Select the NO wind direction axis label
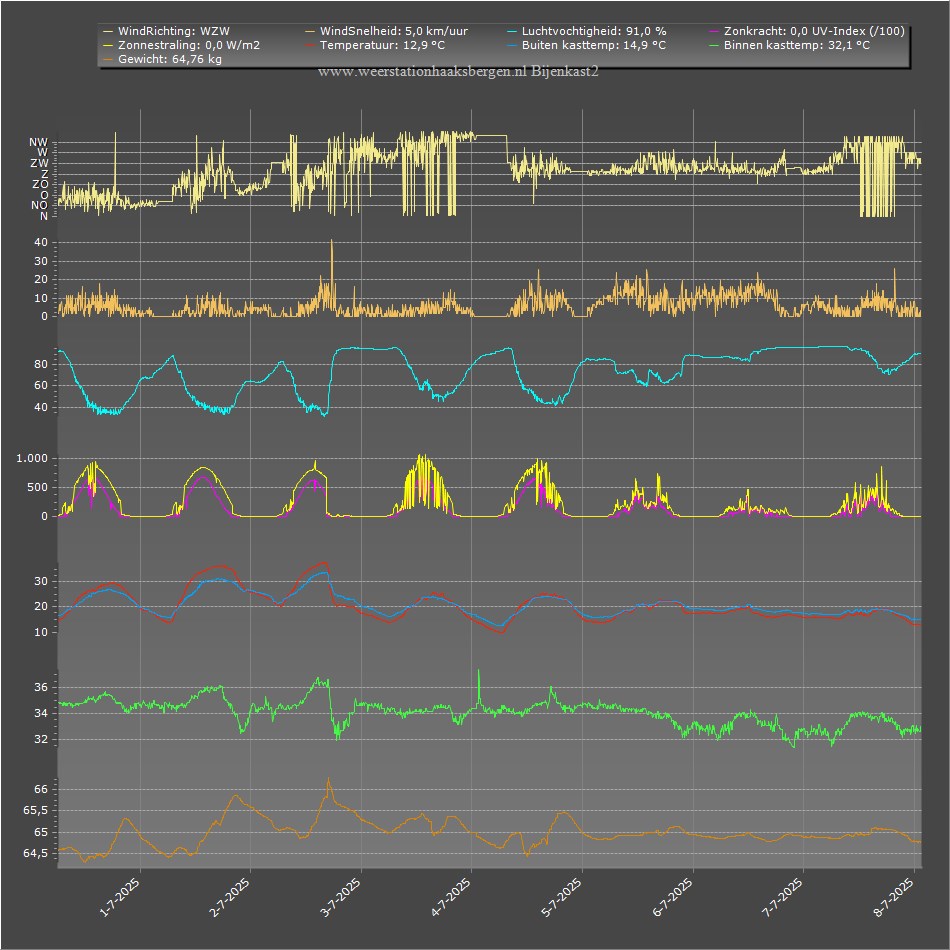The image size is (950, 950). (x=39, y=205)
